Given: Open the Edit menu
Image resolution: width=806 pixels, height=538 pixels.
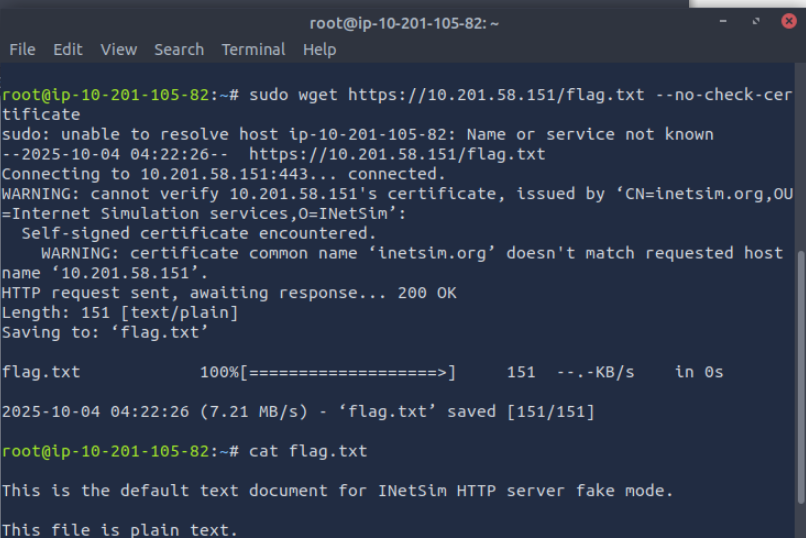Looking at the screenshot, I should click(68, 49).
